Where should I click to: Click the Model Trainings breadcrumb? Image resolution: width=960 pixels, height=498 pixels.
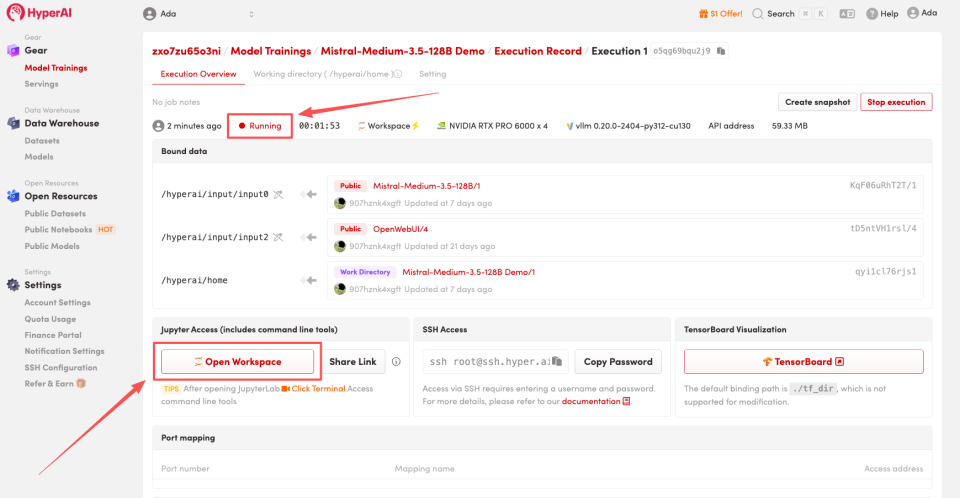click(x=271, y=51)
